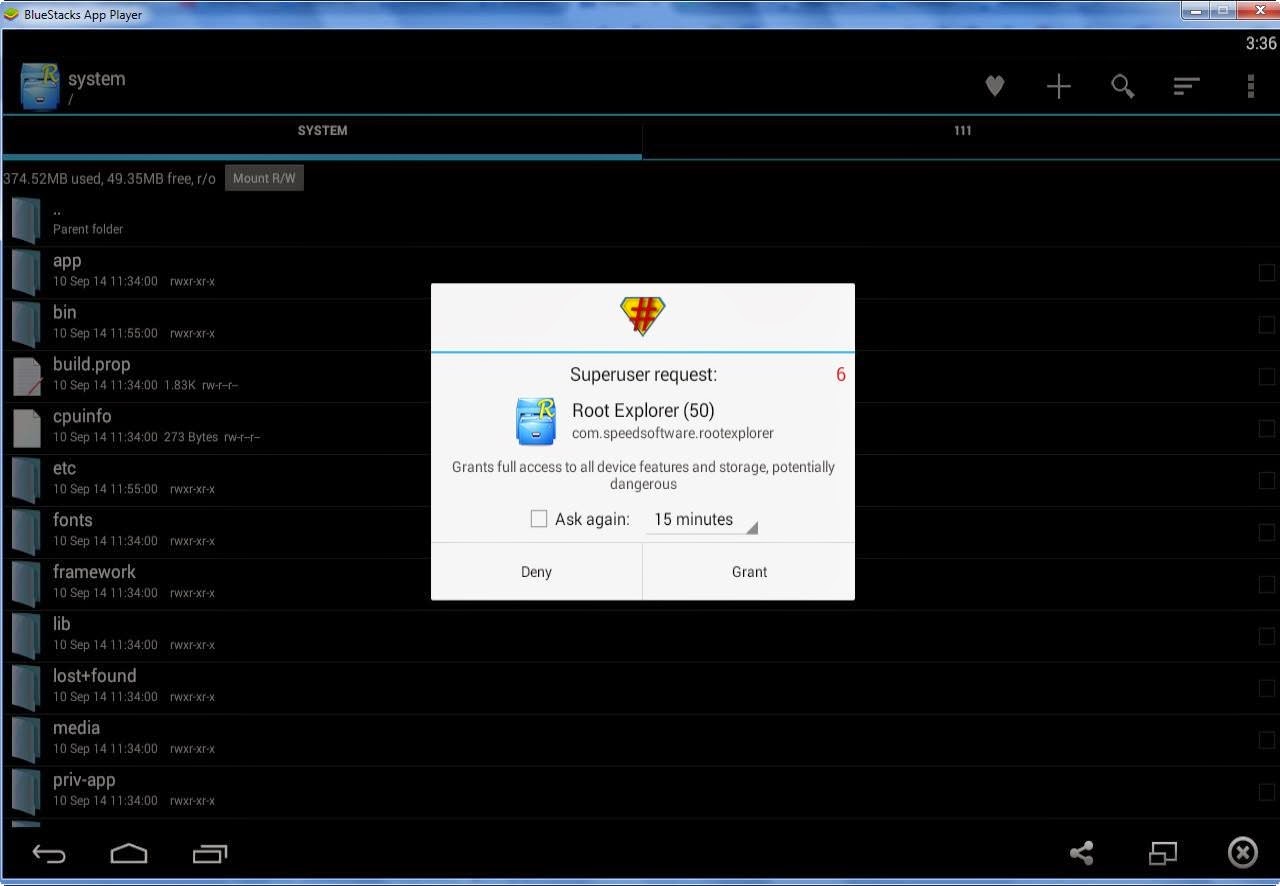This screenshot has width=1280, height=886.
Task: Open the lost+found folder name
Action: [94, 676]
